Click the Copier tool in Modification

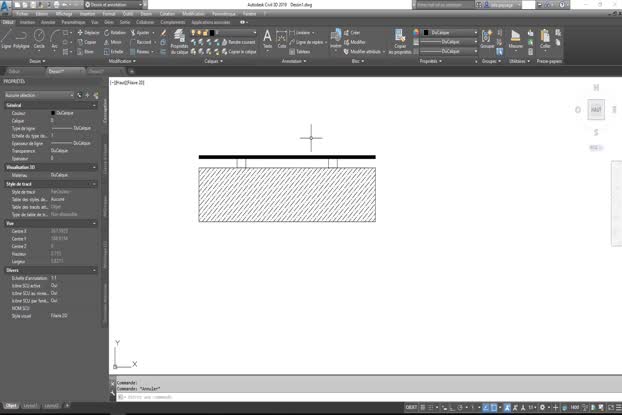[x=87, y=42]
